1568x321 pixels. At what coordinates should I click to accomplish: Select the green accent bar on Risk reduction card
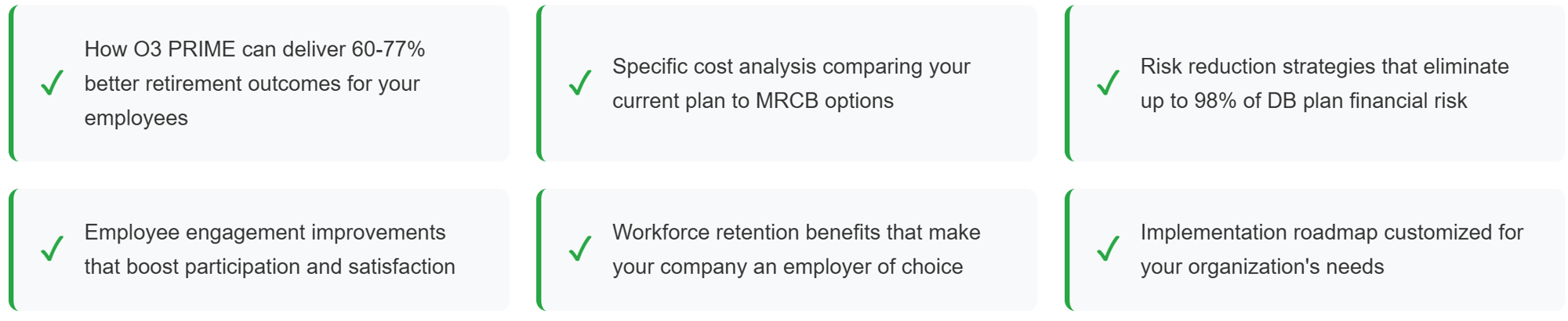[1068, 83]
